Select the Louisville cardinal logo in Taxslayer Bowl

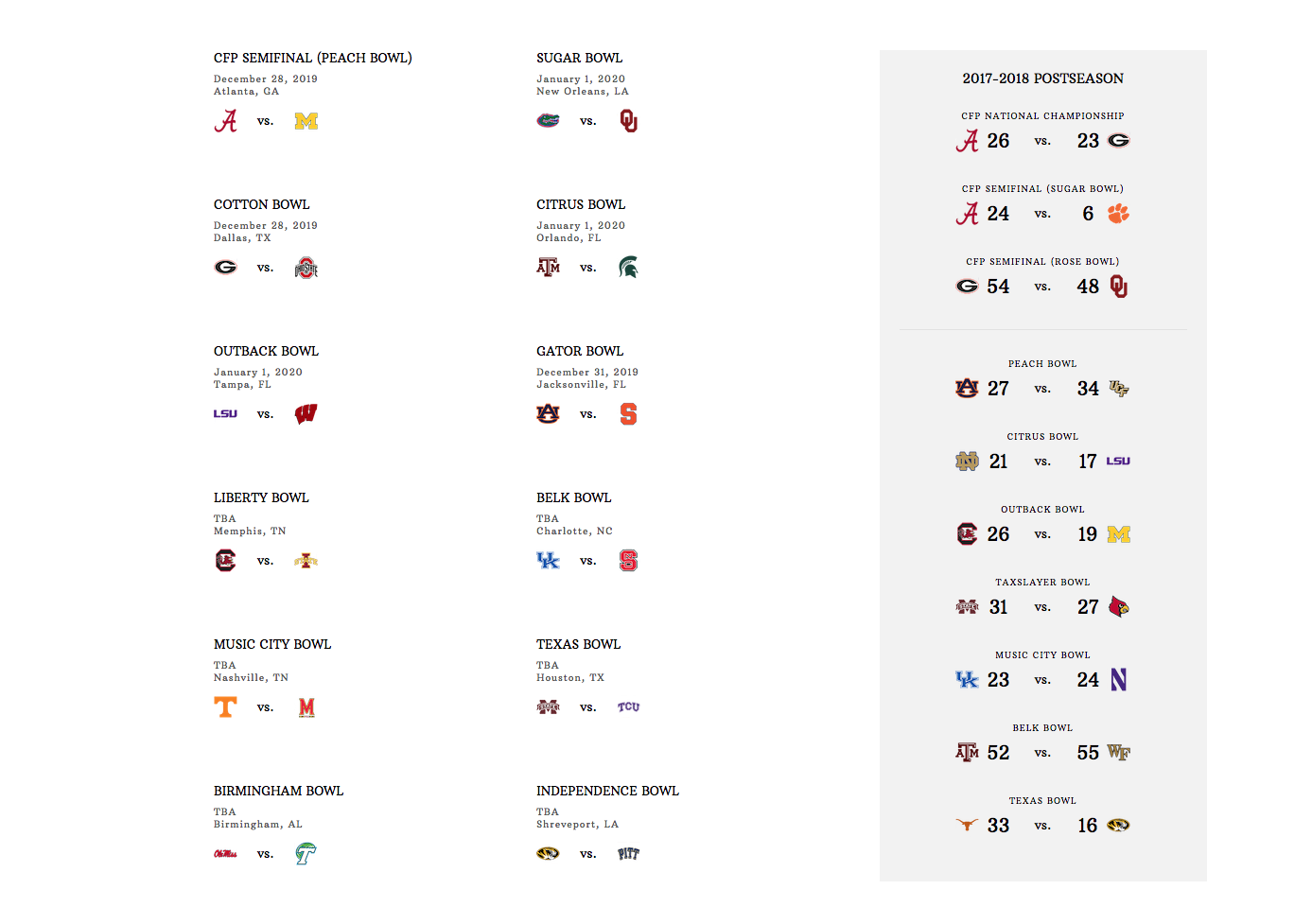pyautogui.click(x=1118, y=607)
